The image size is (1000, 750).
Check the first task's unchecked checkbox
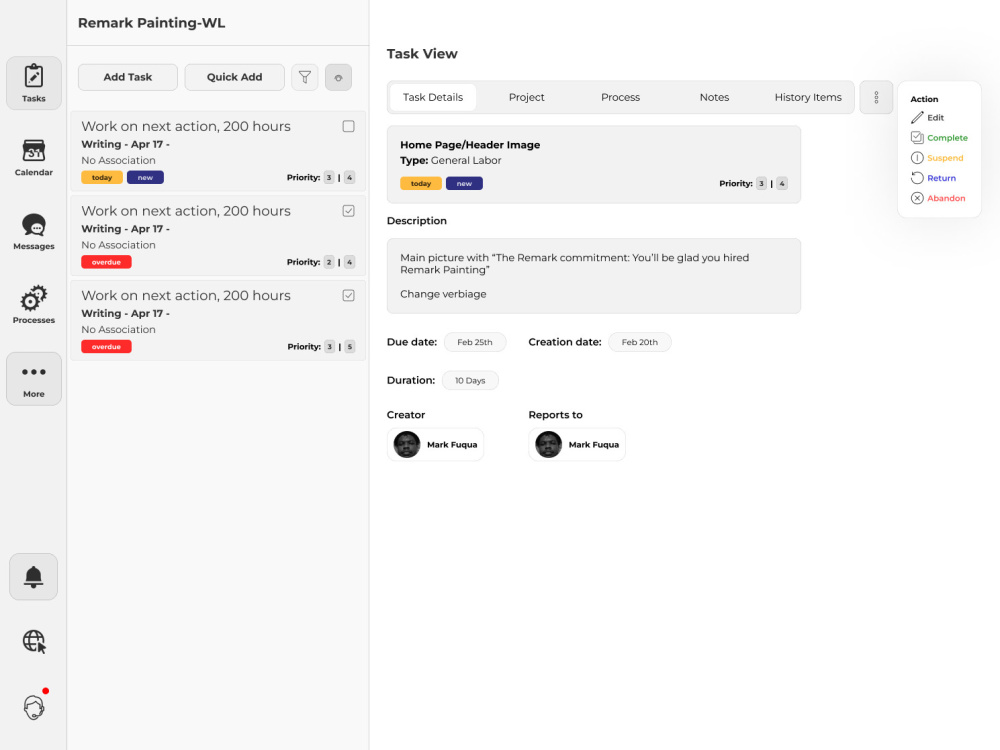click(x=348, y=126)
